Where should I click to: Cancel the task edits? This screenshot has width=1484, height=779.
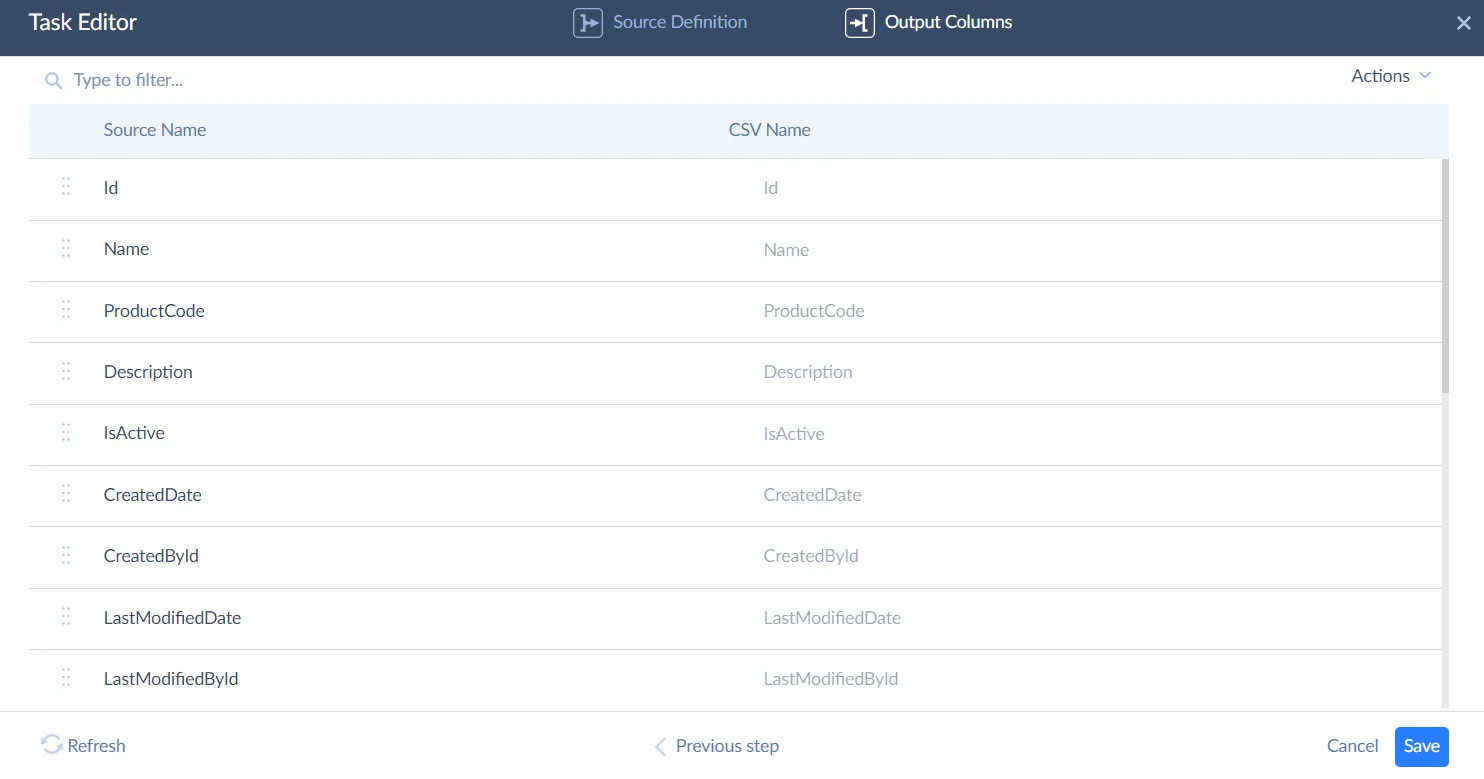point(1352,745)
